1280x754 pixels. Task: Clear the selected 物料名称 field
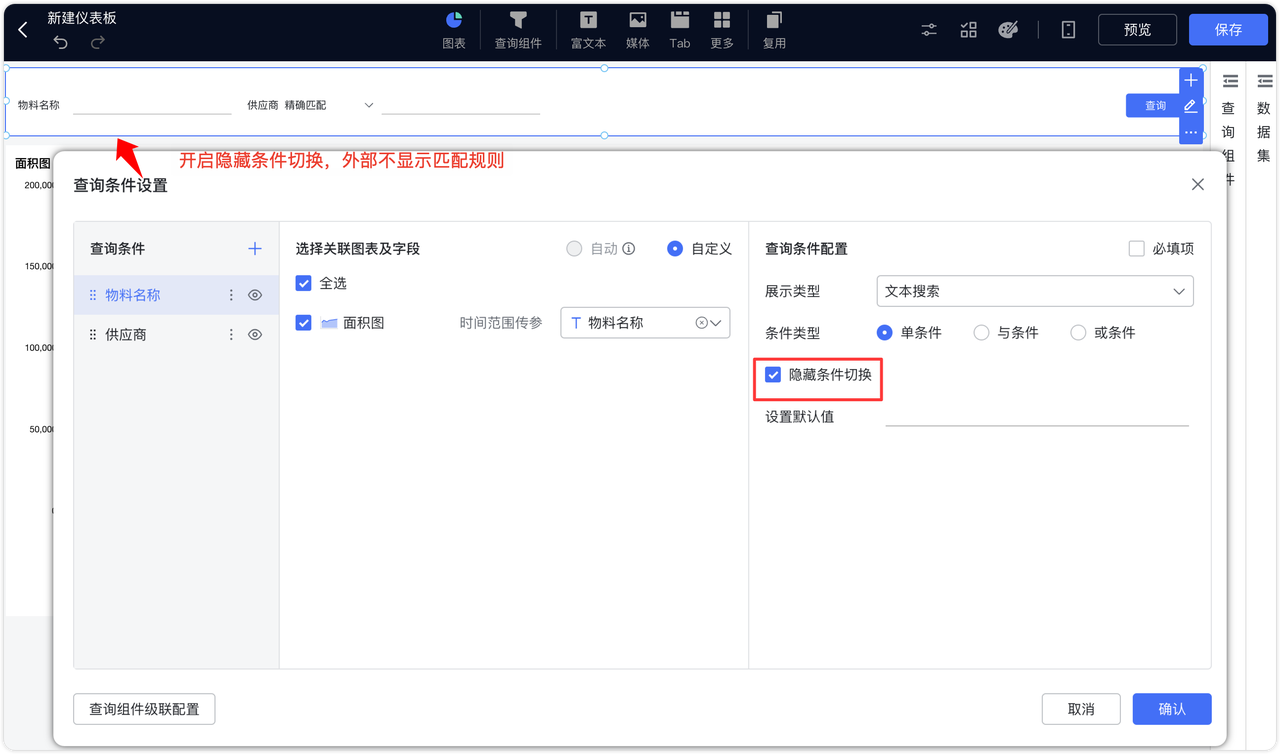coord(701,323)
